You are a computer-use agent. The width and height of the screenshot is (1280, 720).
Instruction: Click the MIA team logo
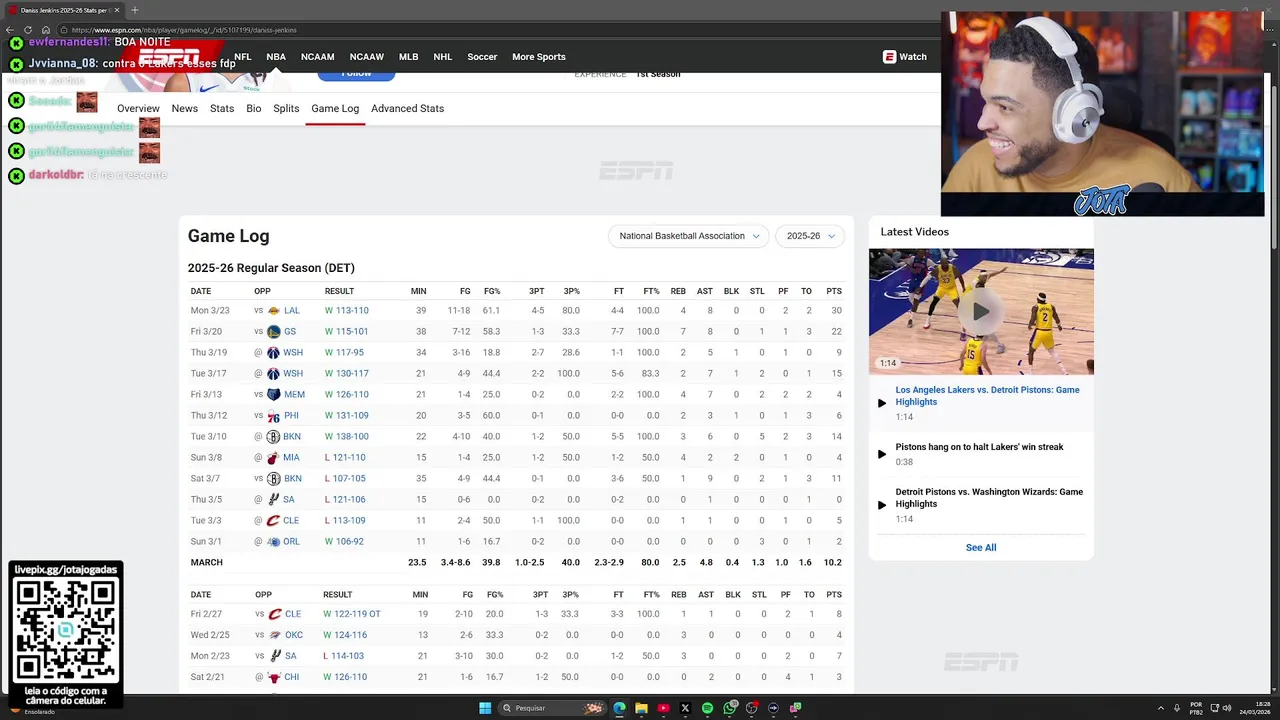[273, 458]
